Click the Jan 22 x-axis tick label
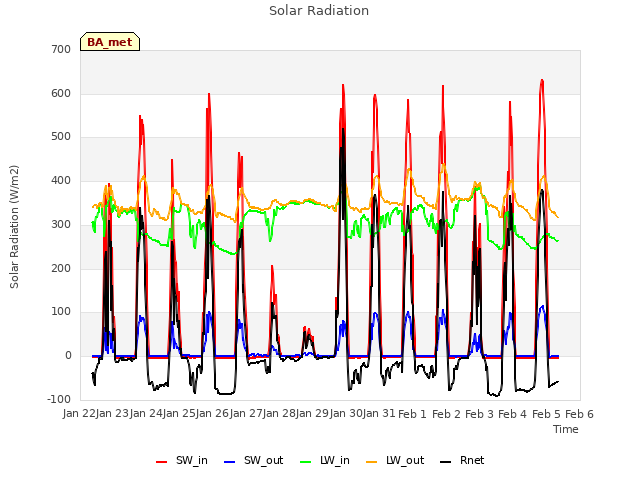Viewport: 640px width, 480px height. coord(79,414)
